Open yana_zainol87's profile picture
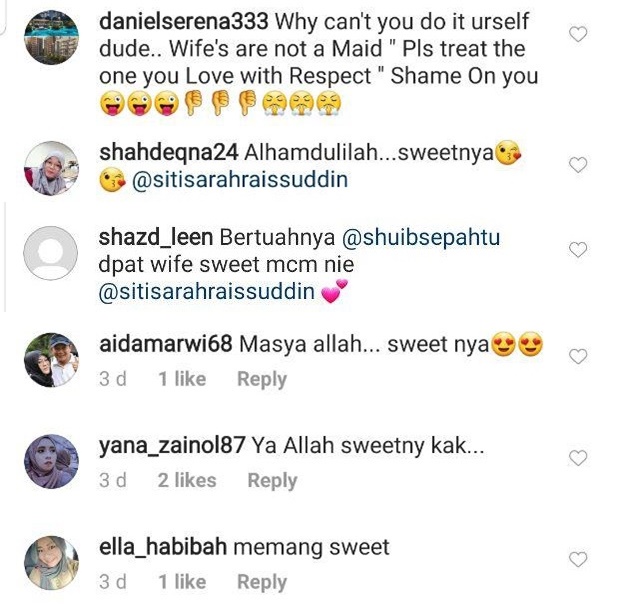621x604 pixels. [51, 461]
